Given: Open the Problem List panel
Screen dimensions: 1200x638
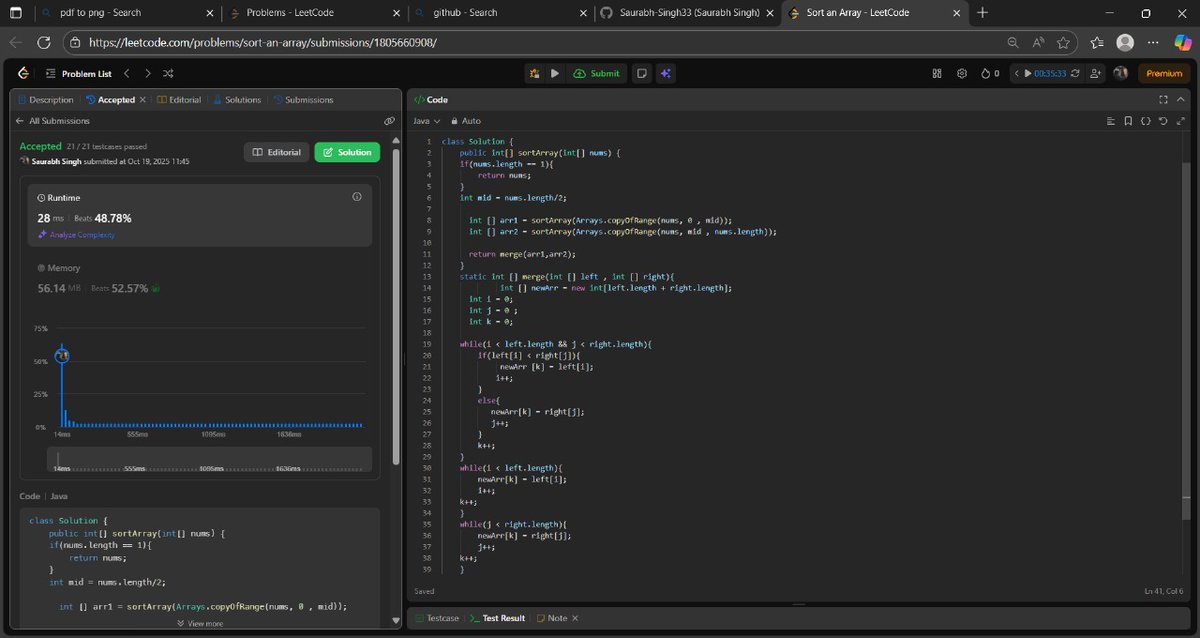Looking at the screenshot, I should 79,73.
